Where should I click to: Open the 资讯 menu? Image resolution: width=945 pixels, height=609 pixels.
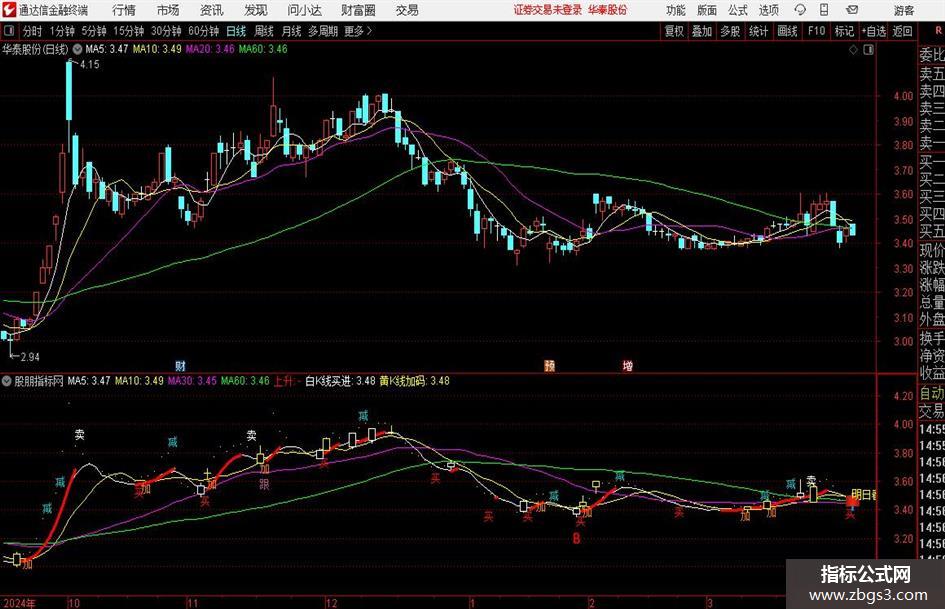point(212,10)
